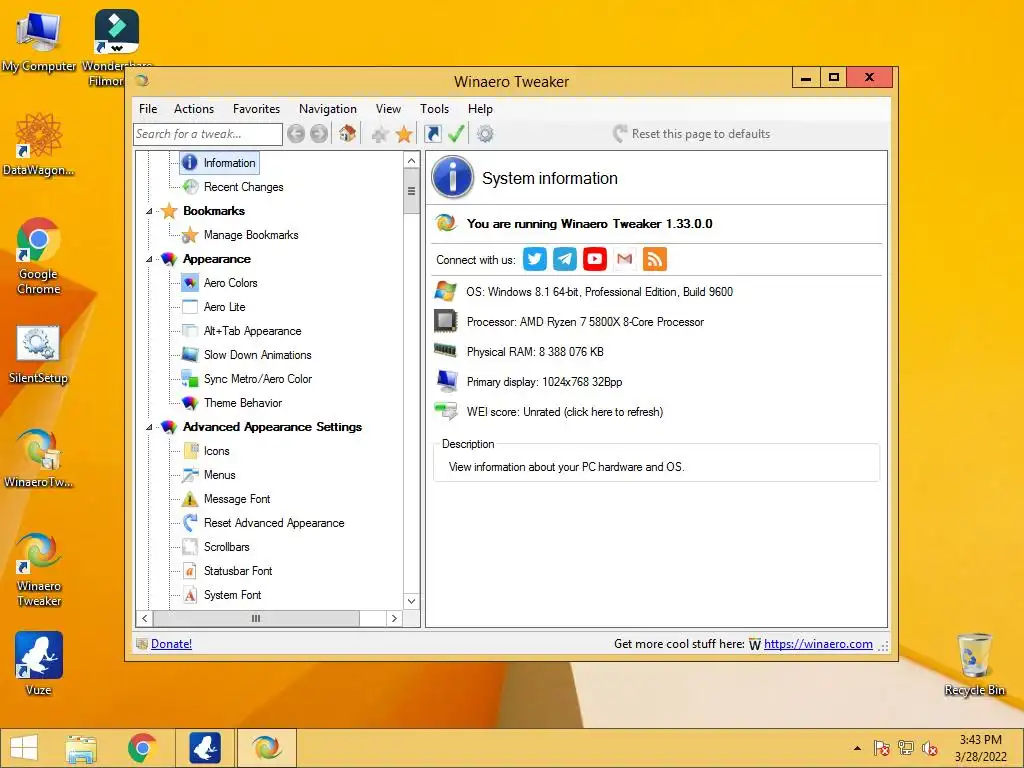Go to the Home page icon
1024x768 pixels.
(x=347, y=134)
